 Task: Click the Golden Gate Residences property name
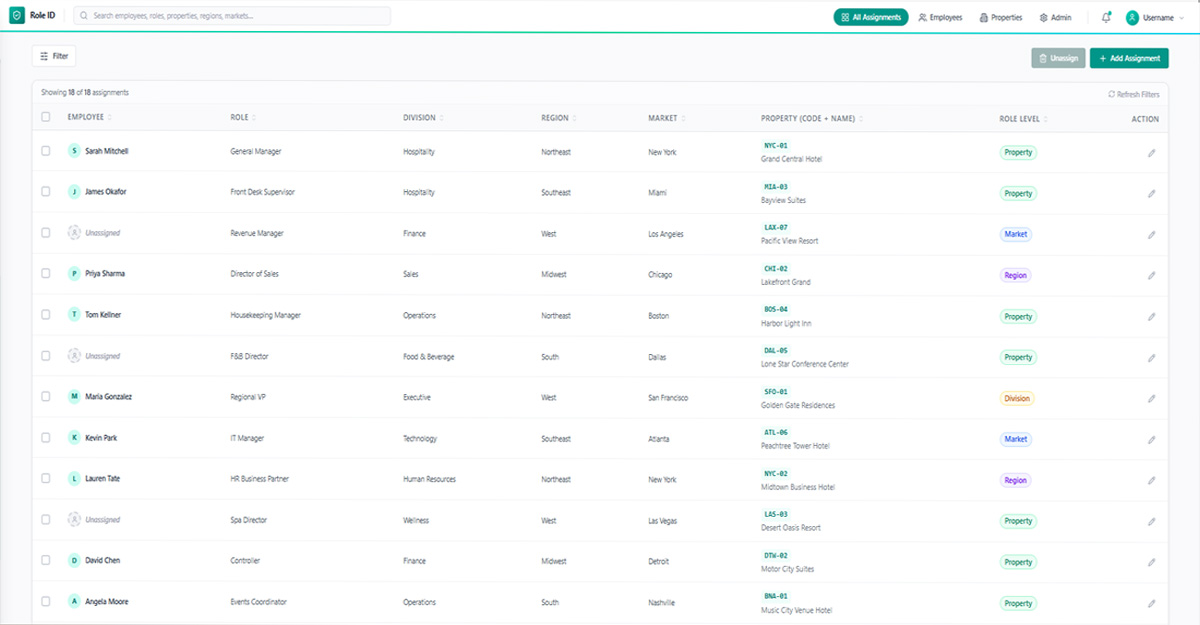click(x=798, y=405)
